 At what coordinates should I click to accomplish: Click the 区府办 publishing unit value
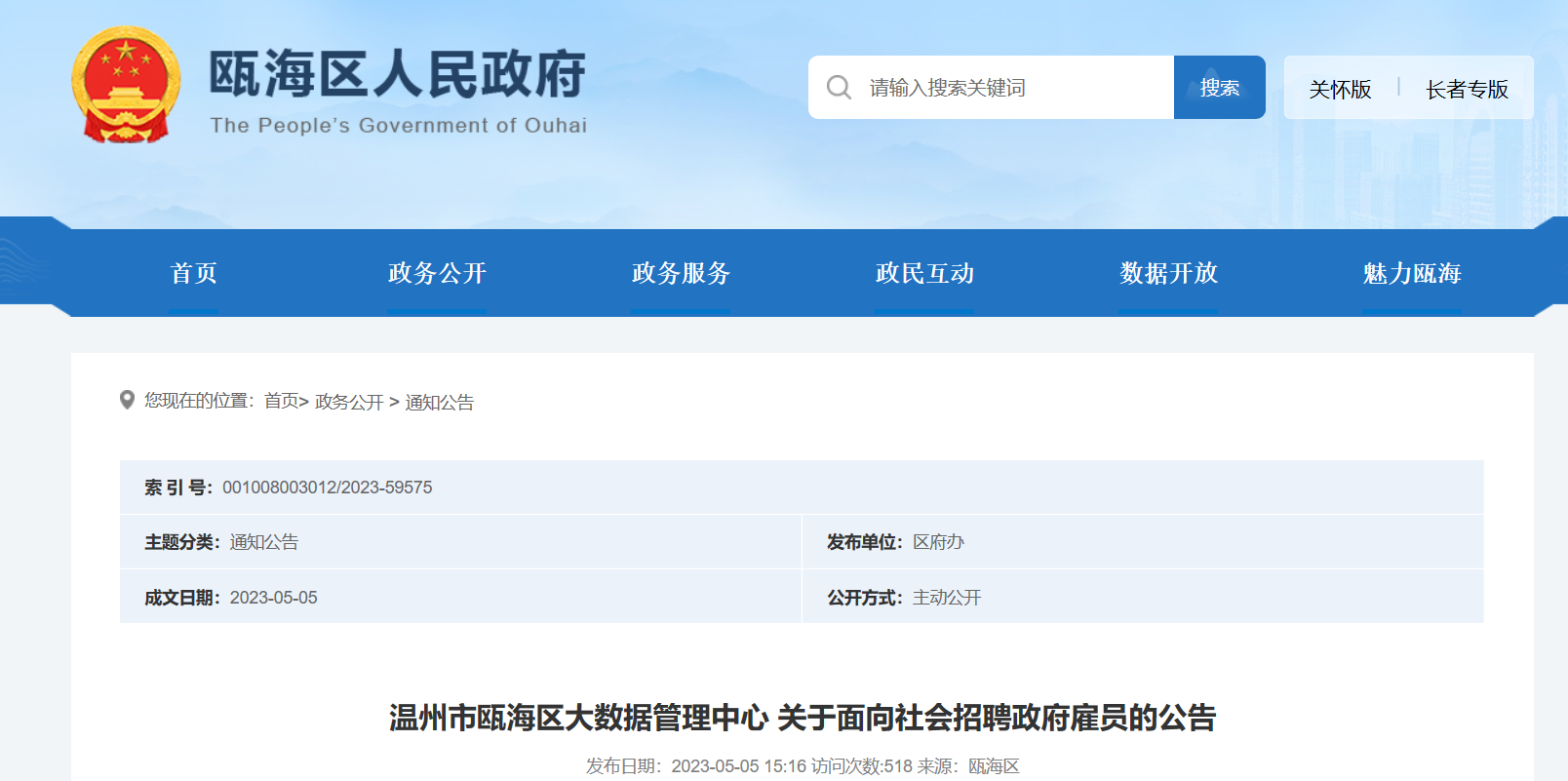click(938, 542)
